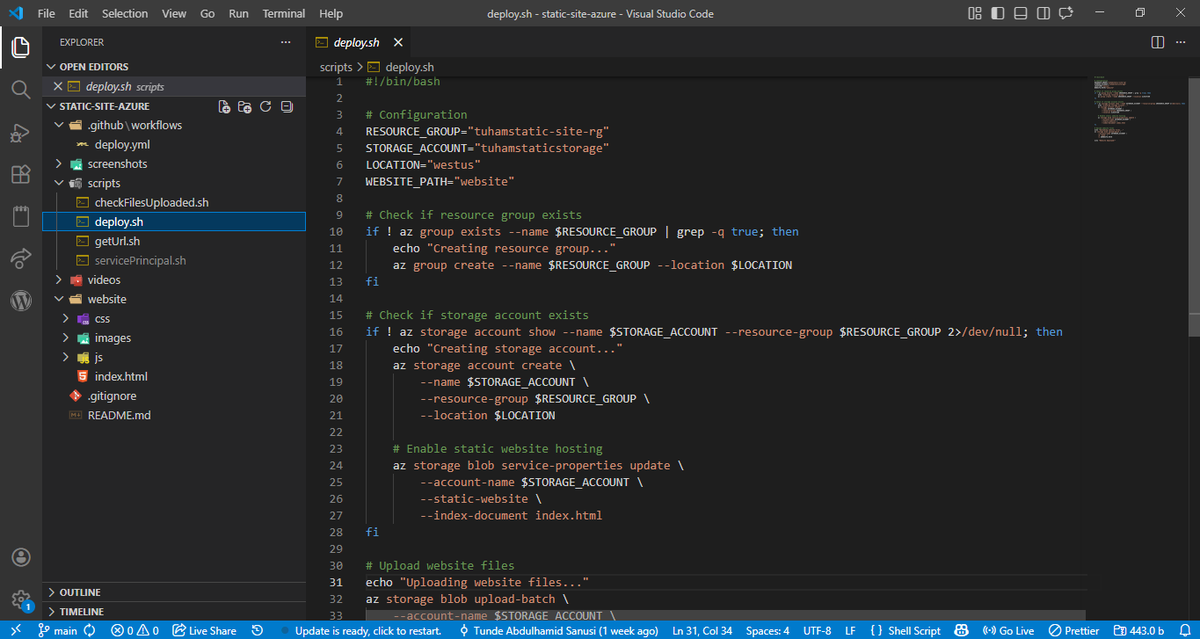Open the Run and Debug view
Viewport: 1200px width, 639px height.
click(20, 133)
